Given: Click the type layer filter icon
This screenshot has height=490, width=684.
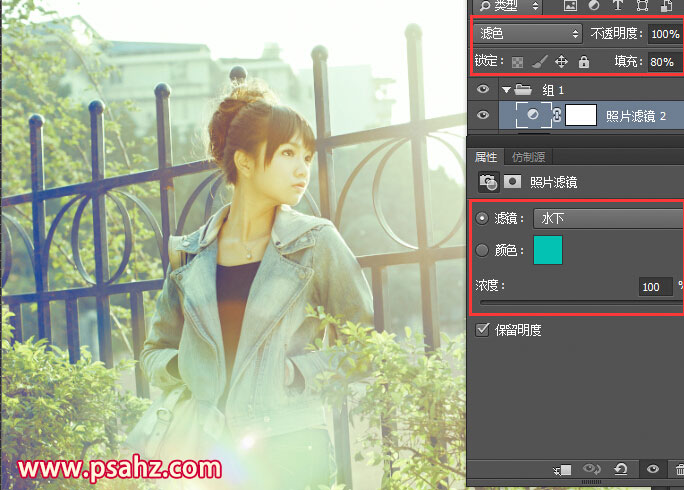Looking at the screenshot, I should tap(617, 6).
